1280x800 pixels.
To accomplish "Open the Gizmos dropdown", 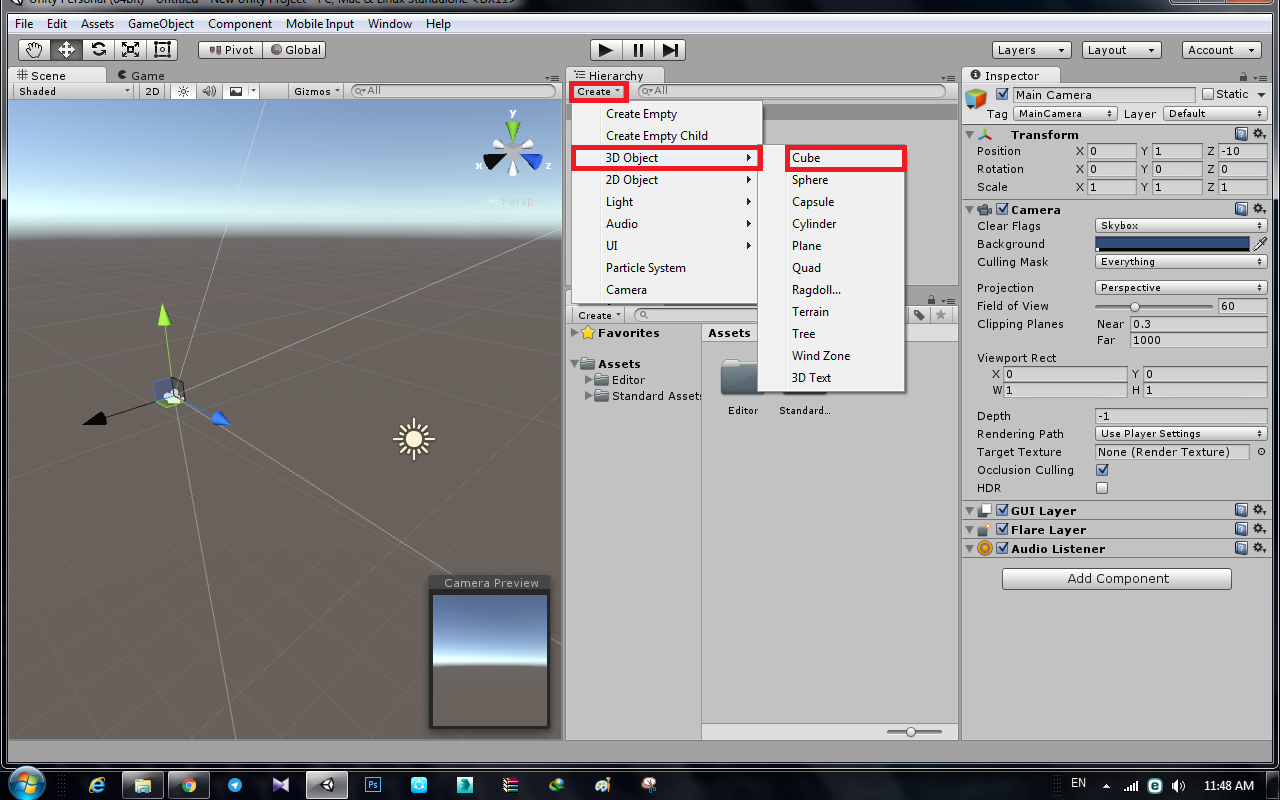I will coord(317,91).
